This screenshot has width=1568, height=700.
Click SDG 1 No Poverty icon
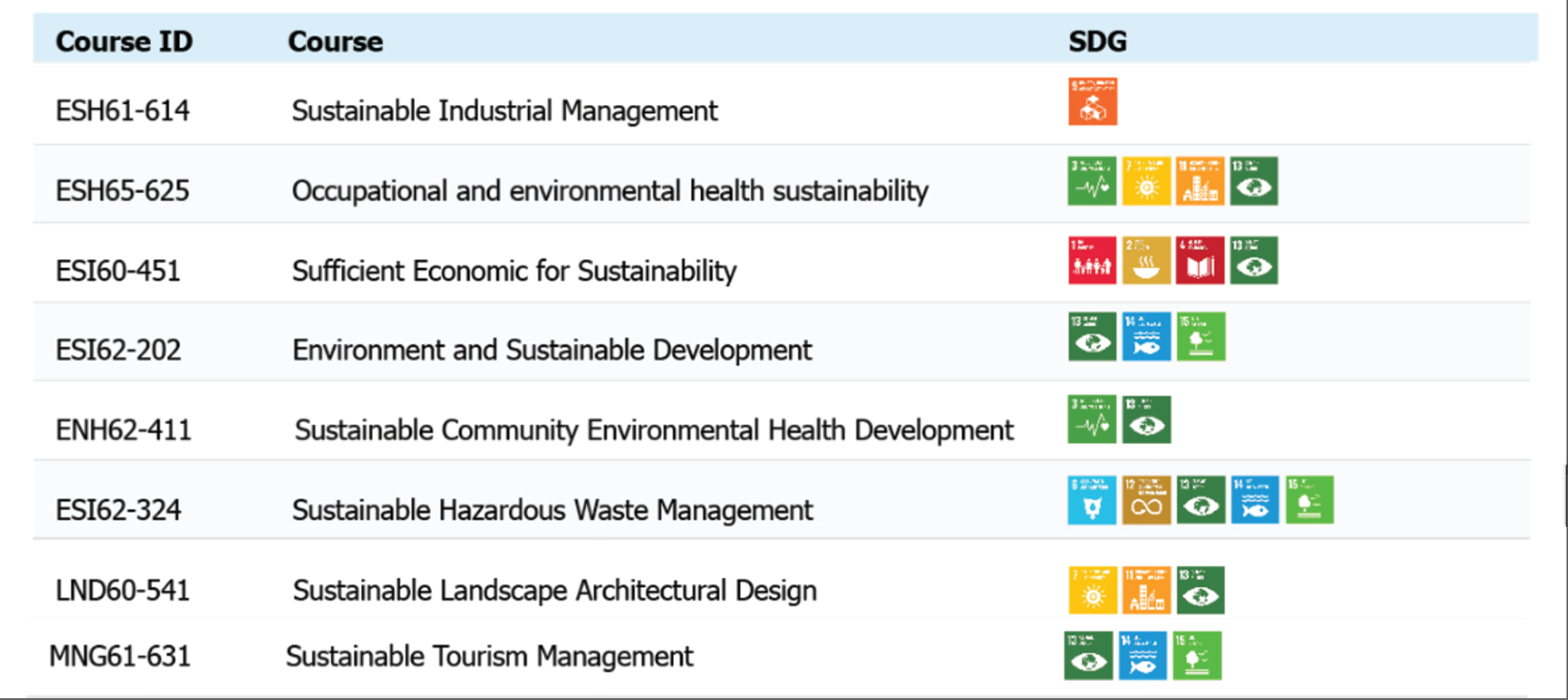click(x=1092, y=261)
